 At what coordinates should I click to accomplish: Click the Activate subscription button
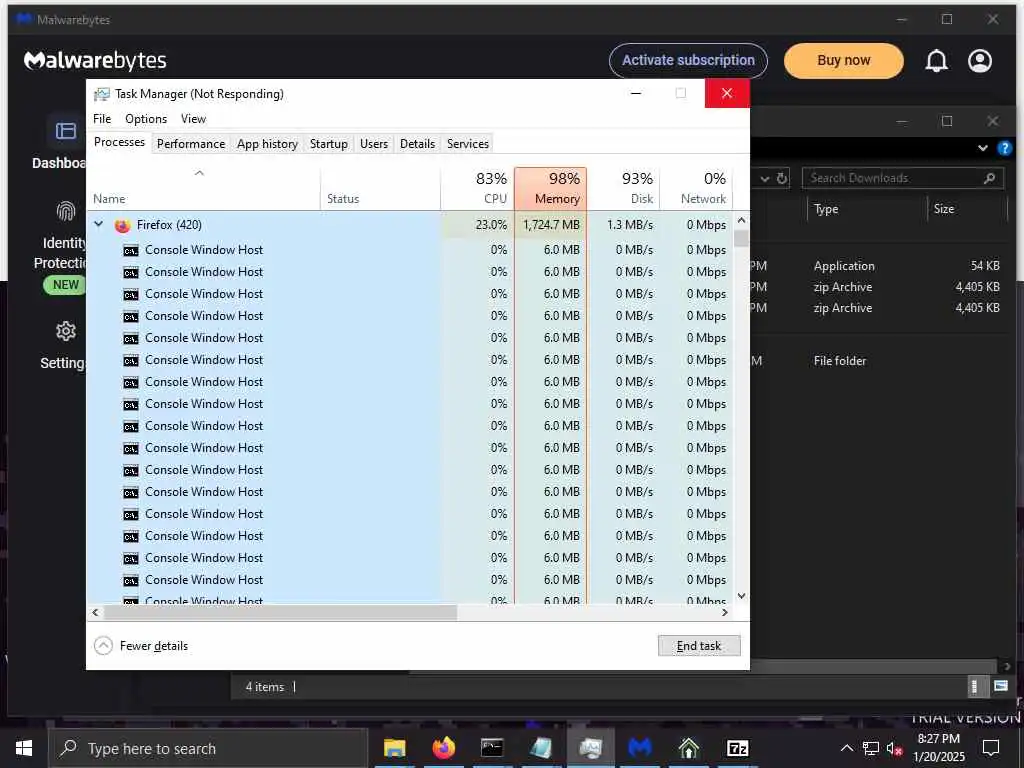688,60
